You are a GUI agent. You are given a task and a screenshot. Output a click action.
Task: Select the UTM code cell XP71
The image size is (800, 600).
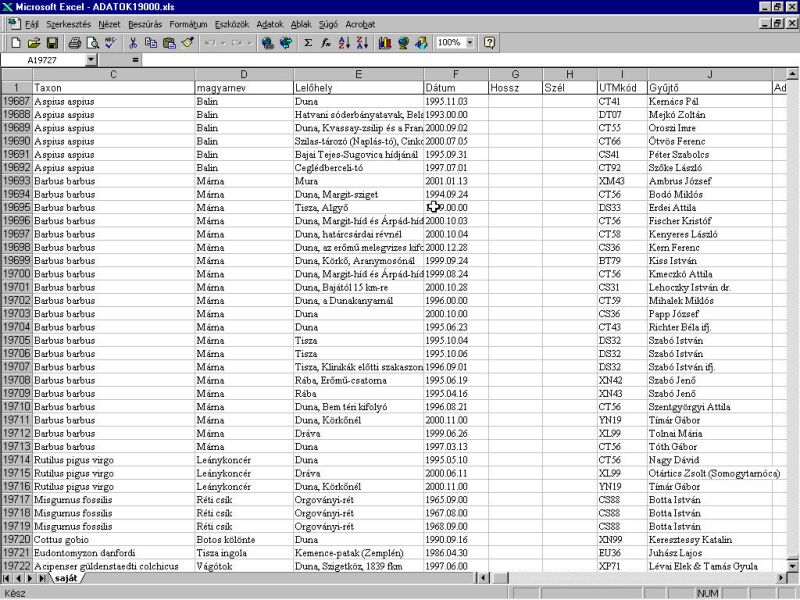[622, 566]
